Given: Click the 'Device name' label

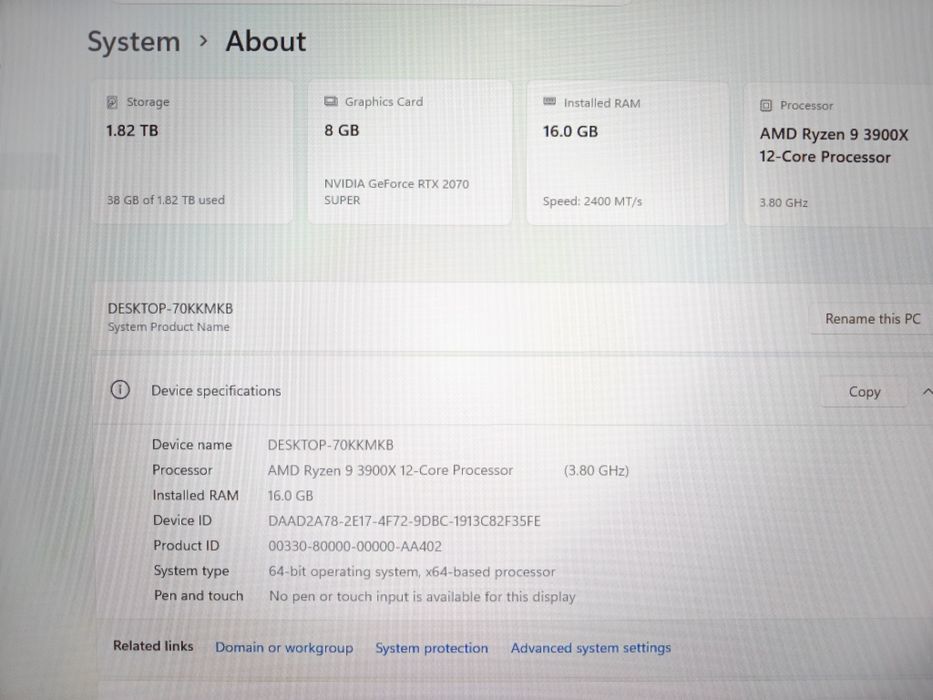Looking at the screenshot, I should 192,445.
